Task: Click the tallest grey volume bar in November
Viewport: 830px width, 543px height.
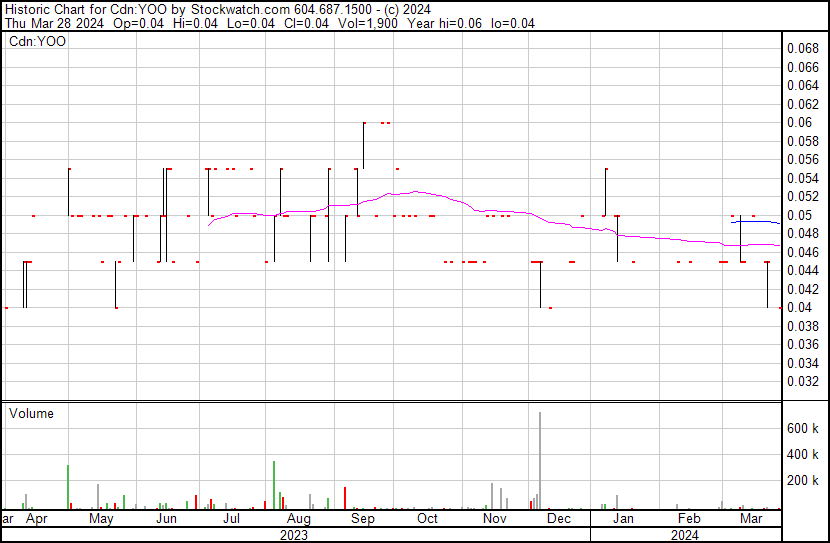Action: [540, 460]
